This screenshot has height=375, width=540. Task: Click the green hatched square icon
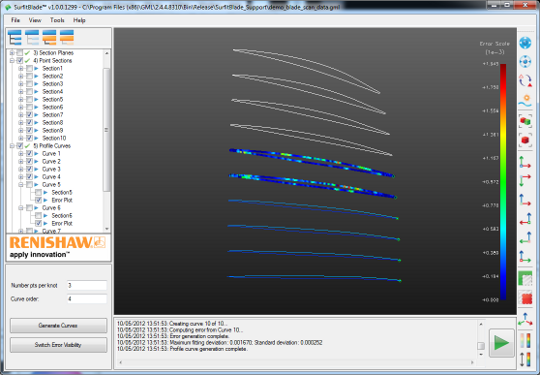(x=525, y=279)
